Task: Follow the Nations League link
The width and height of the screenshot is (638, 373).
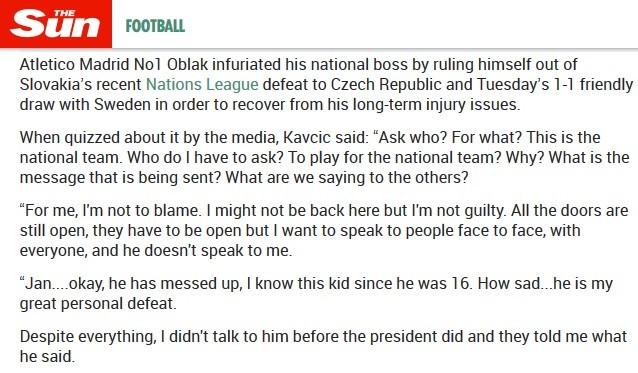Action: pyautogui.click(x=202, y=85)
